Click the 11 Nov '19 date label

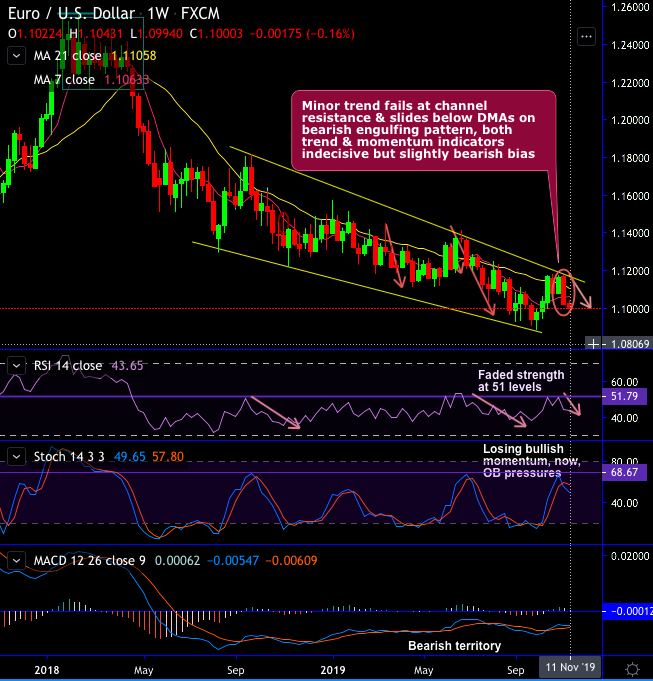point(570,667)
